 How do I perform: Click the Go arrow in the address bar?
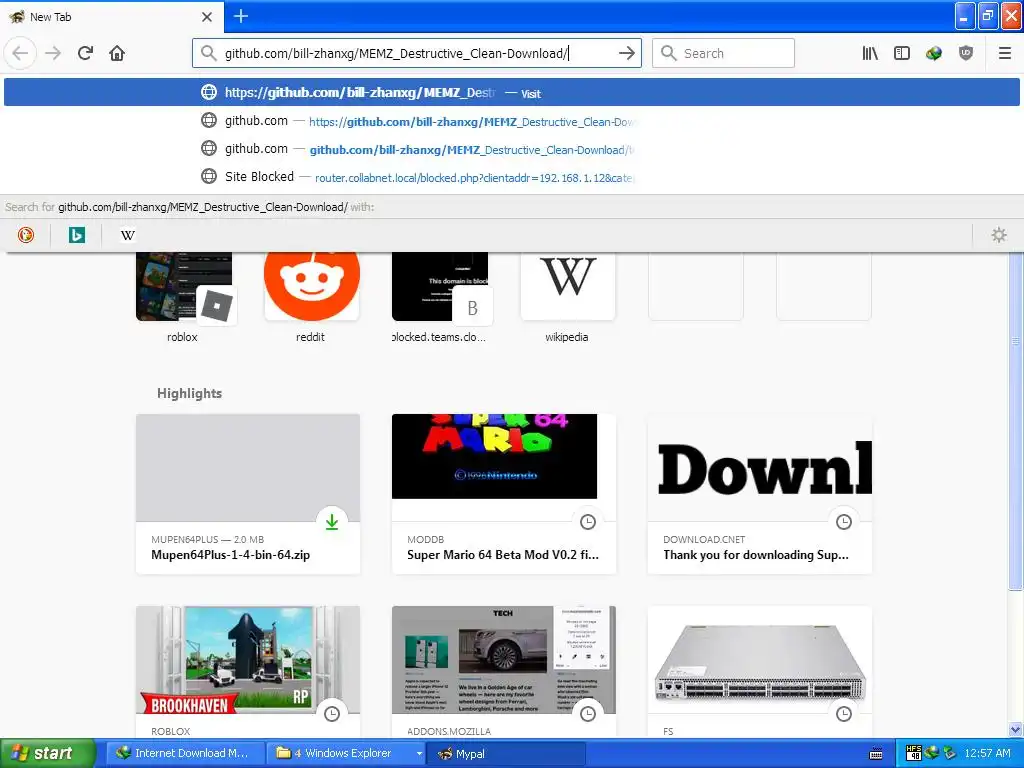626,53
